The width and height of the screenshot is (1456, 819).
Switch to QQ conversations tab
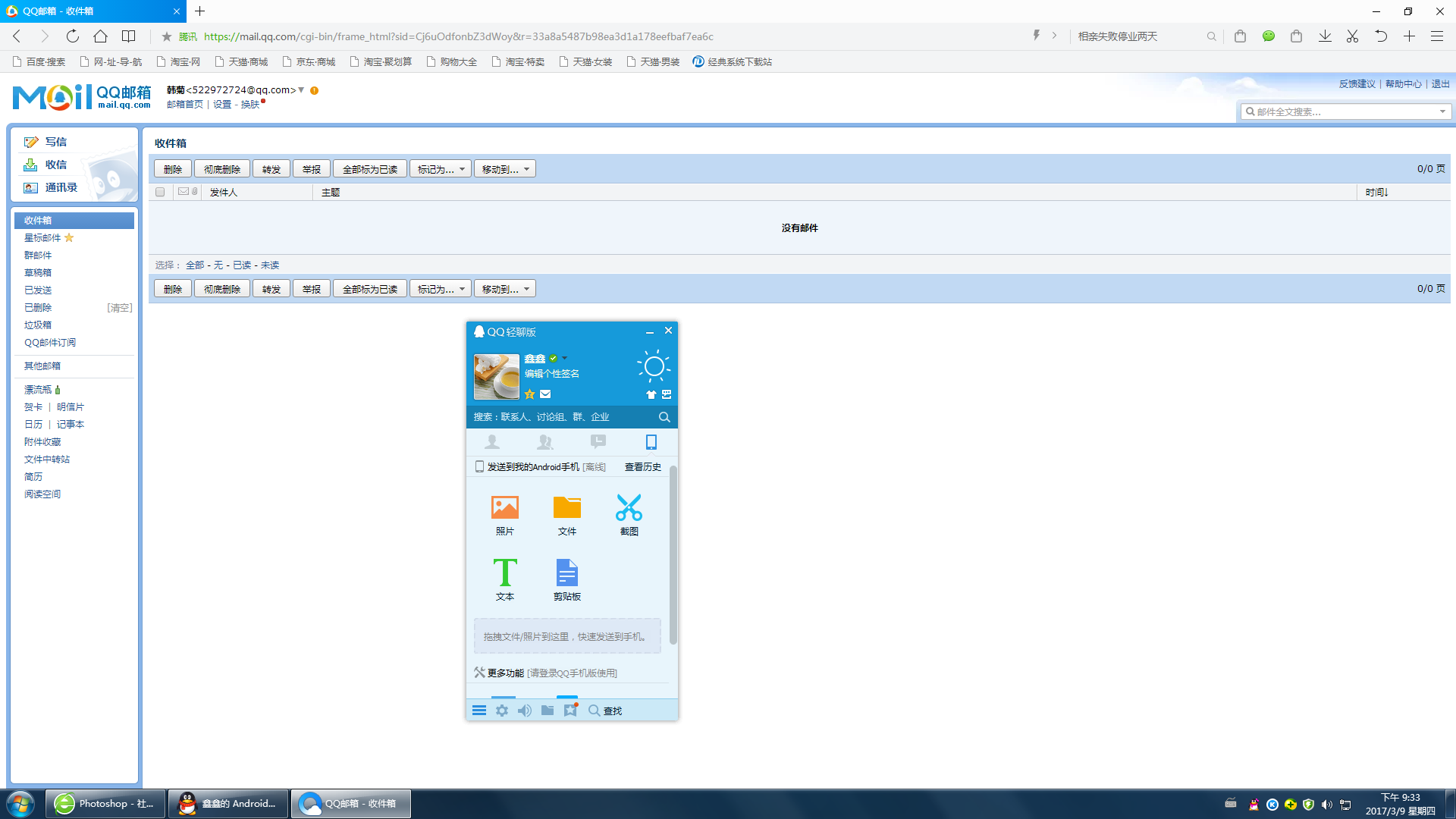click(598, 442)
